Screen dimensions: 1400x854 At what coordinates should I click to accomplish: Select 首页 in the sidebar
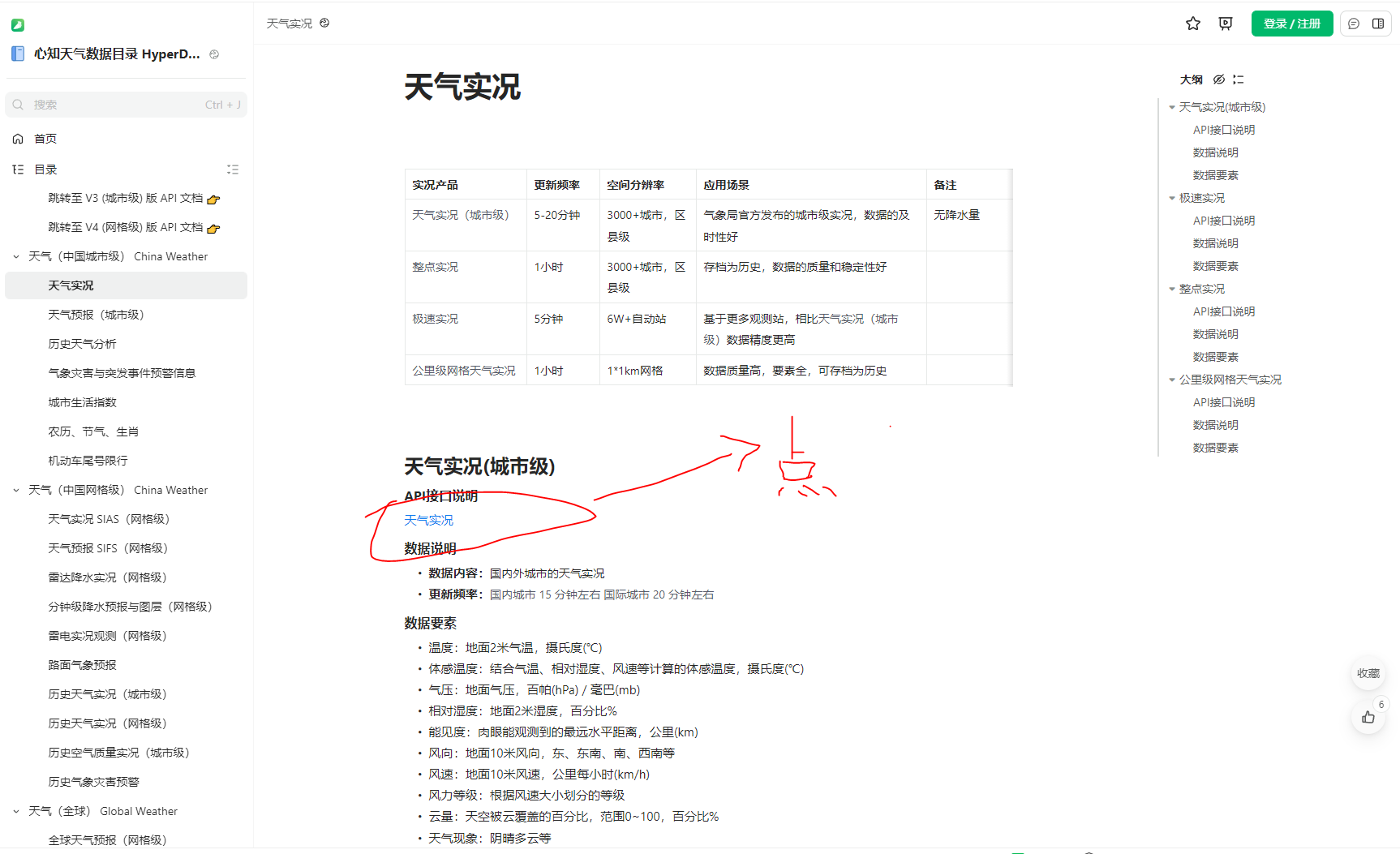click(45, 139)
